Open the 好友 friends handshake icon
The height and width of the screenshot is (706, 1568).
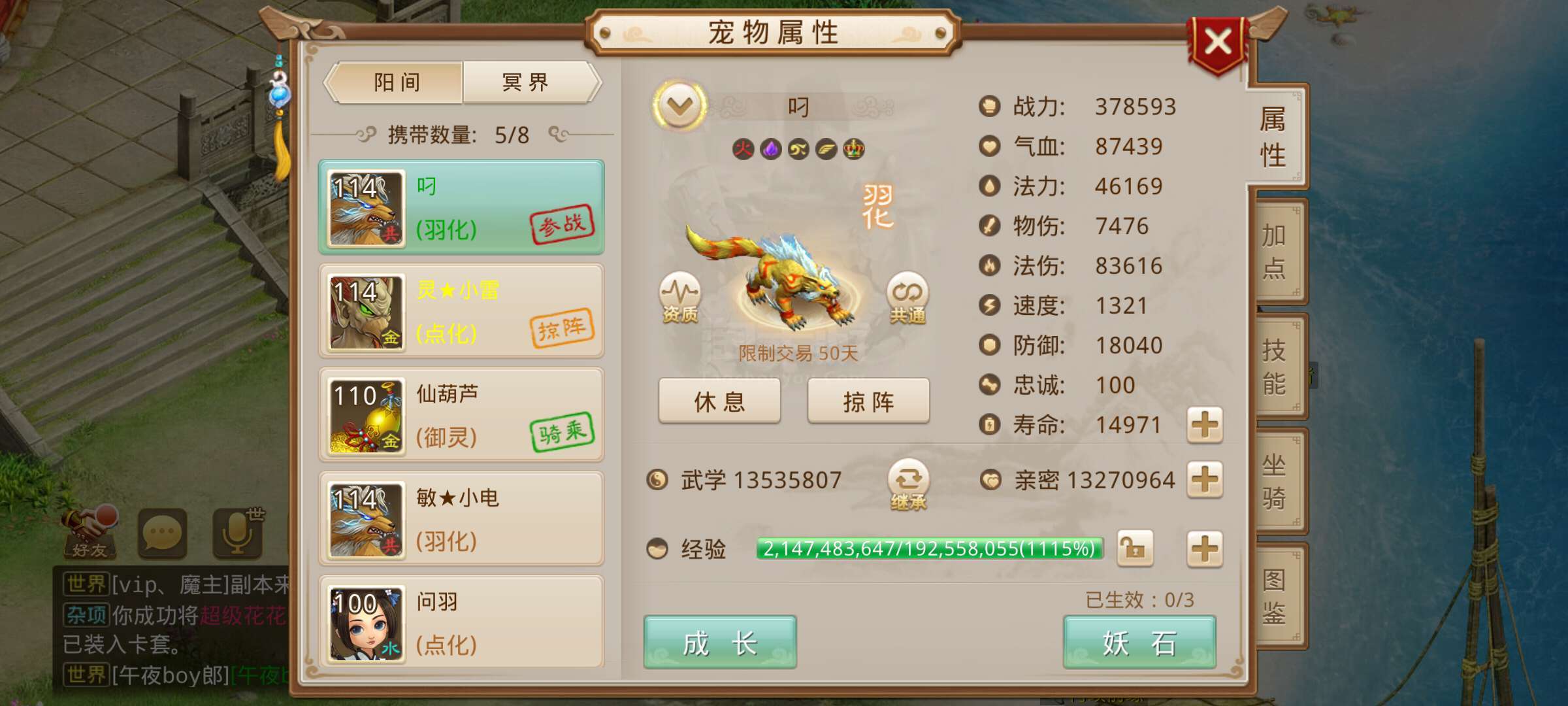click(x=90, y=532)
